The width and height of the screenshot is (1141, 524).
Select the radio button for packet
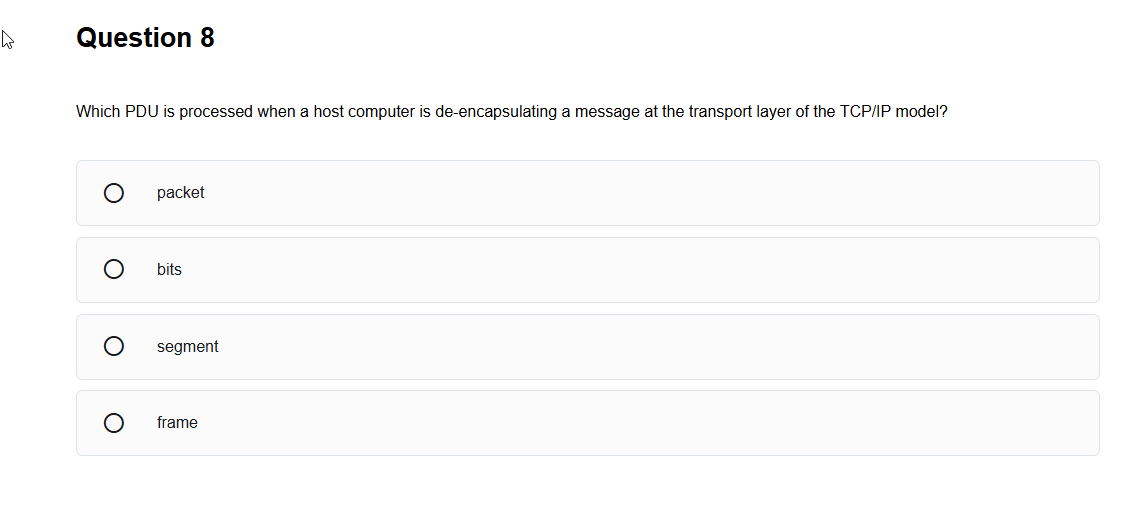[114, 193]
